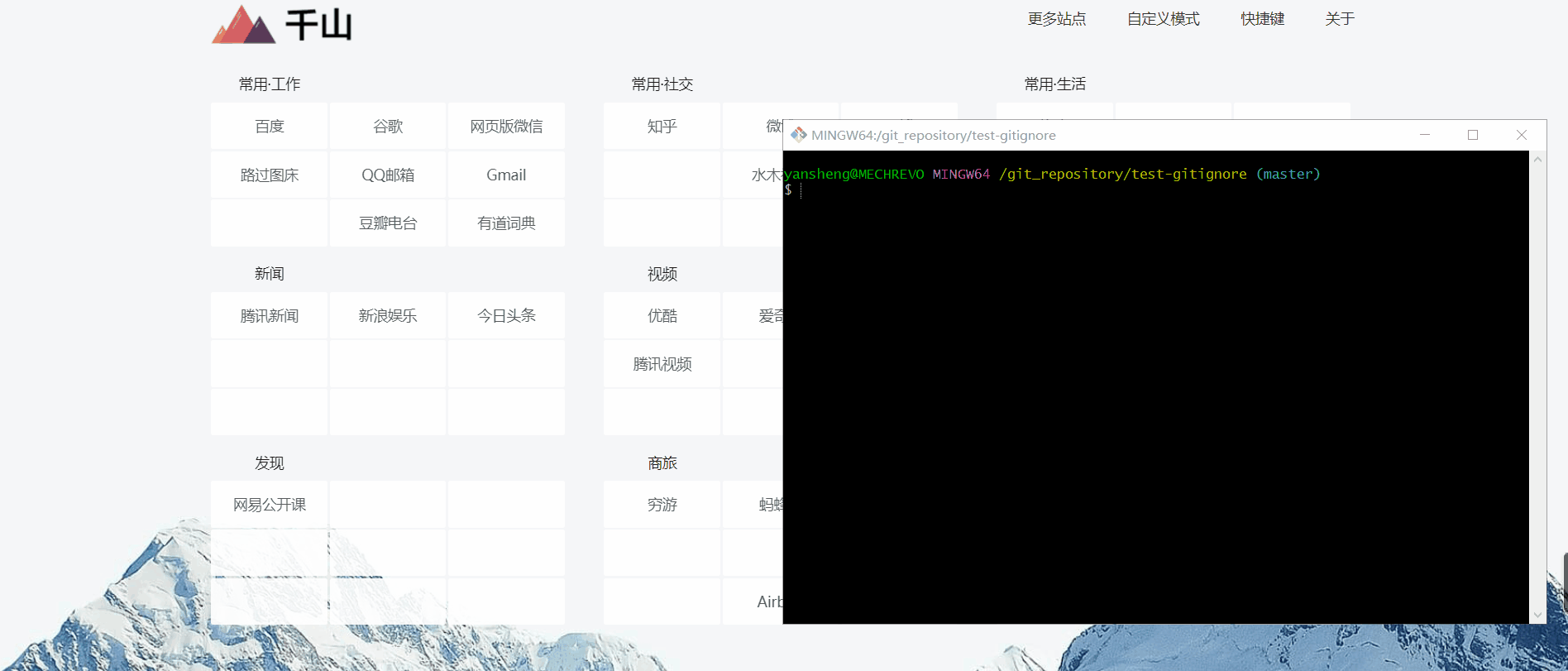Open 快捷键 in top navigation
1568x671 pixels.
(1262, 19)
